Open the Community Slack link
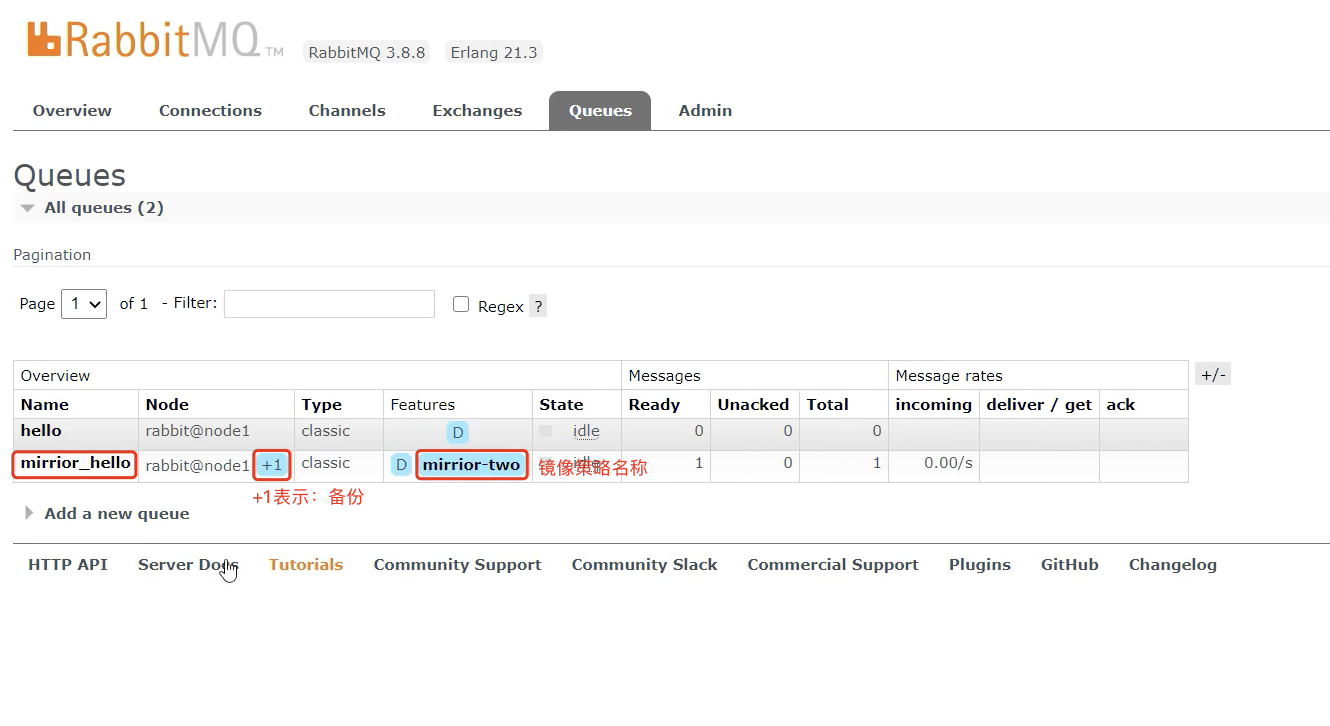 pyautogui.click(x=644, y=565)
